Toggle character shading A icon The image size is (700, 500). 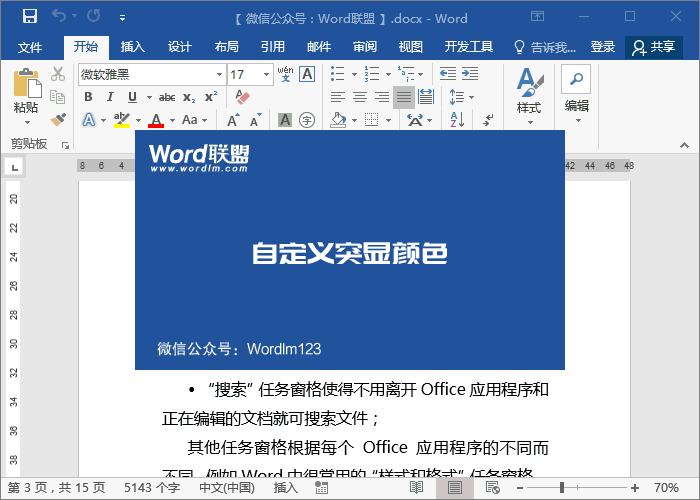coord(285,120)
